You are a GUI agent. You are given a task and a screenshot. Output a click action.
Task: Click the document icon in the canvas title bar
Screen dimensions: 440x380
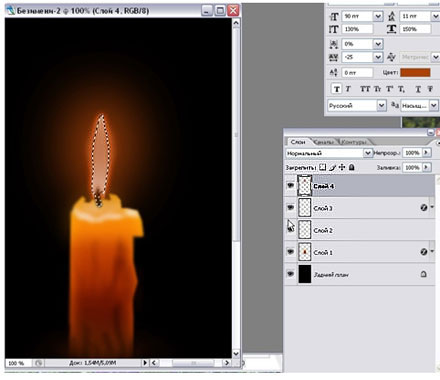tap(10, 10)
